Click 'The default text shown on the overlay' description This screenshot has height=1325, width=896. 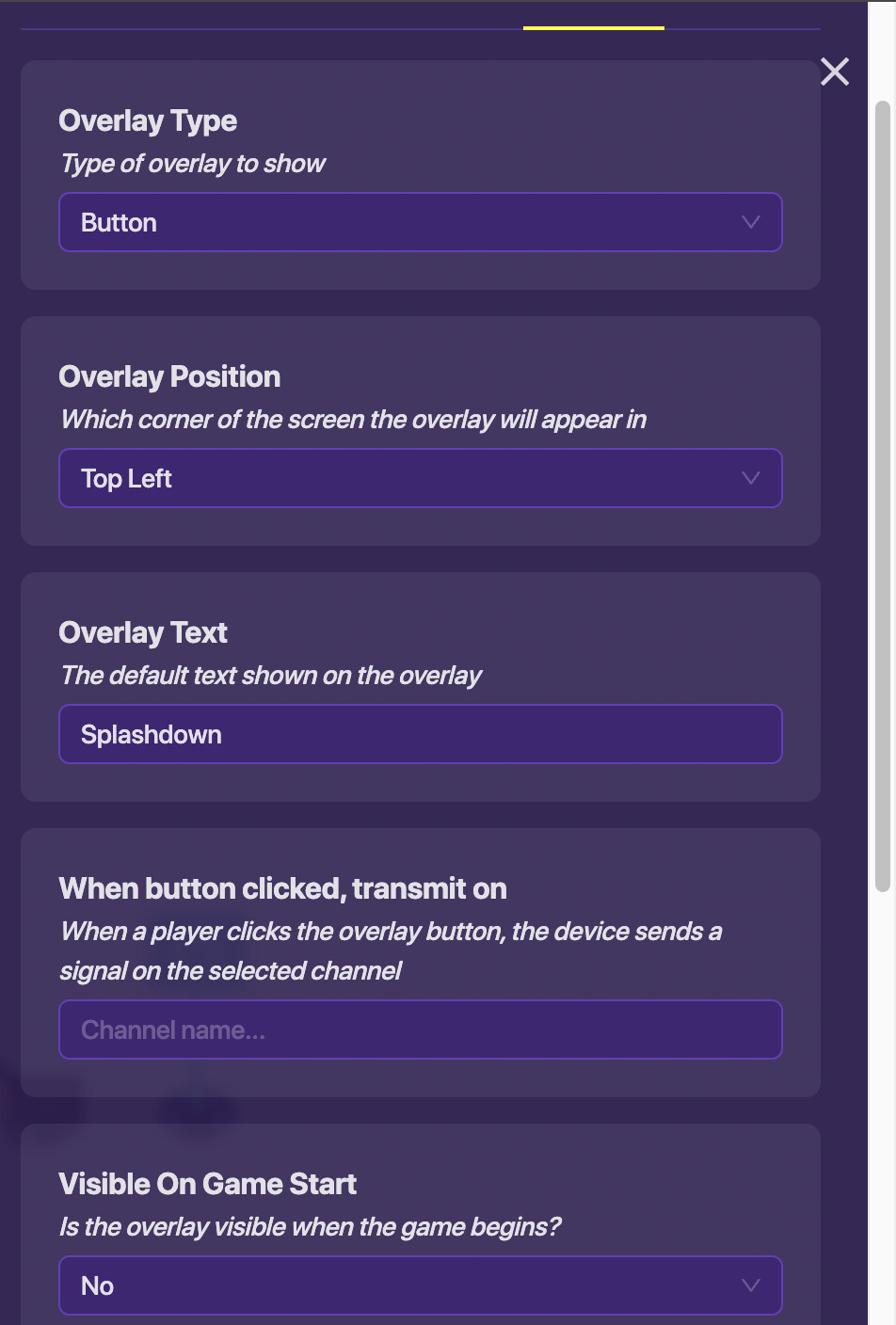[x=271, y=676]
